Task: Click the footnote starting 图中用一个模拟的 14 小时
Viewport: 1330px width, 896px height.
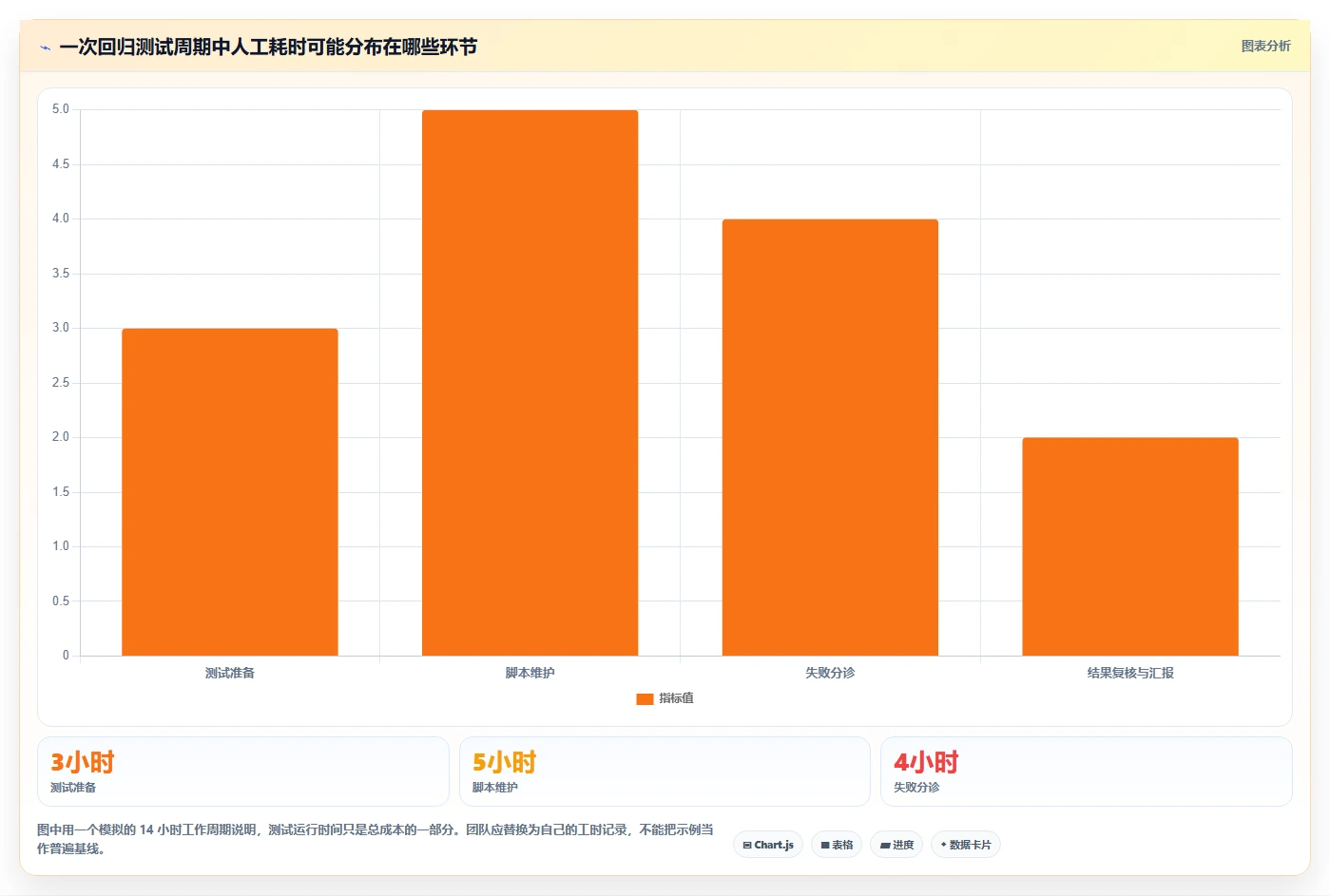Action: pos(376,839)
